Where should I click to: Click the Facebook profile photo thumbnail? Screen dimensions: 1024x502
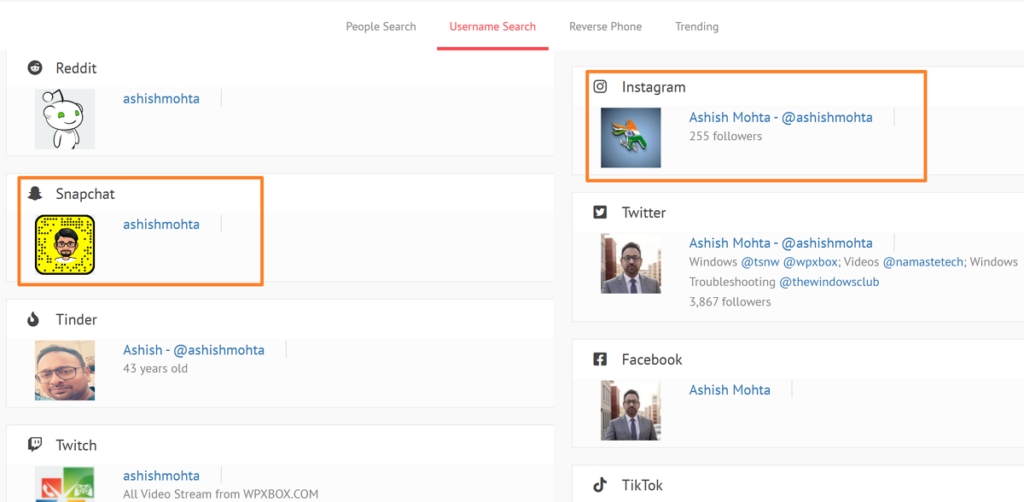coord(631,410)
